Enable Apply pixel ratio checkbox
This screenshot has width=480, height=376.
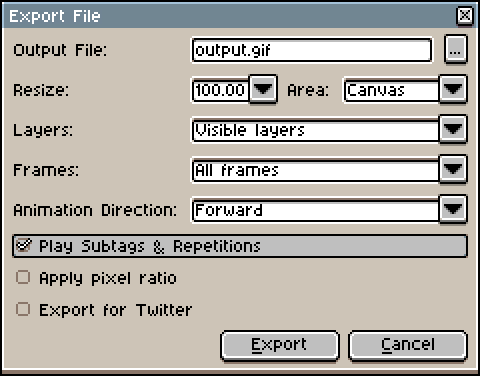click(23, 277)
